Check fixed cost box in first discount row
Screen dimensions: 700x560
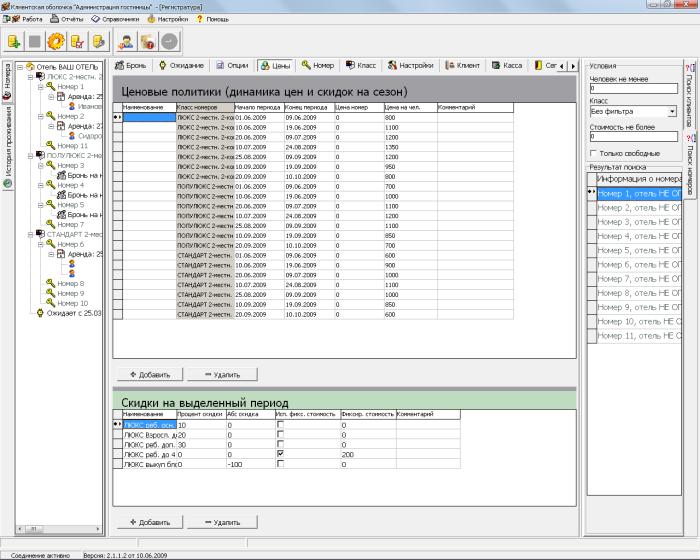[x=279, y=425]
